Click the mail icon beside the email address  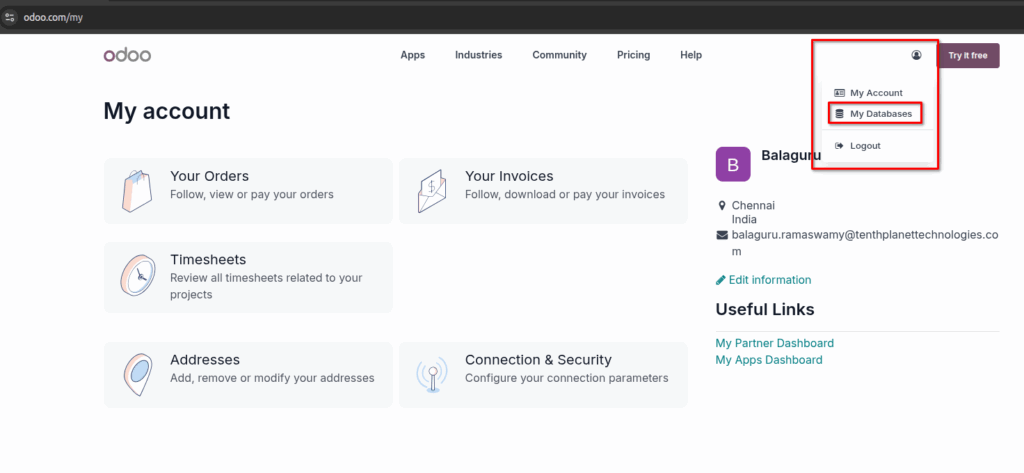tap(722, 235)
